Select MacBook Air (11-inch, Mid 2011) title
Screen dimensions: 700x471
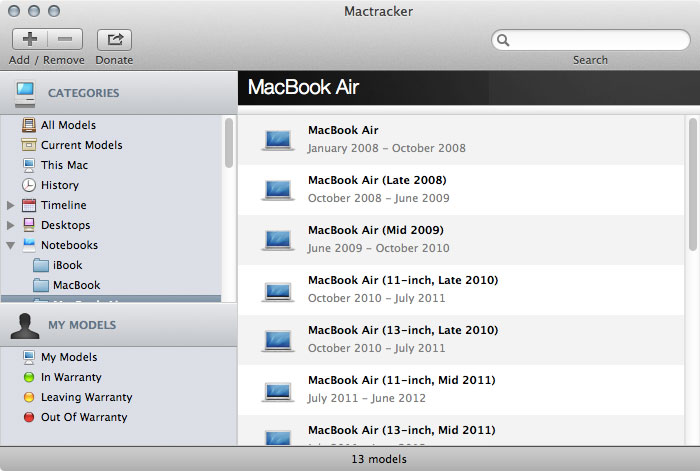[402, 380]
